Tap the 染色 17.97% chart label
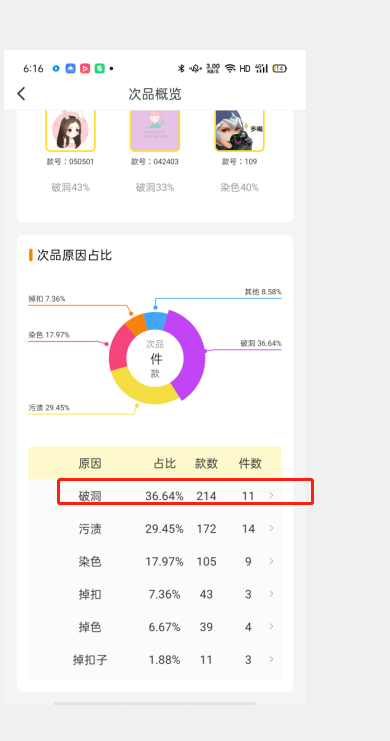This screenshot has height=741, width=390. pos(49,335)
